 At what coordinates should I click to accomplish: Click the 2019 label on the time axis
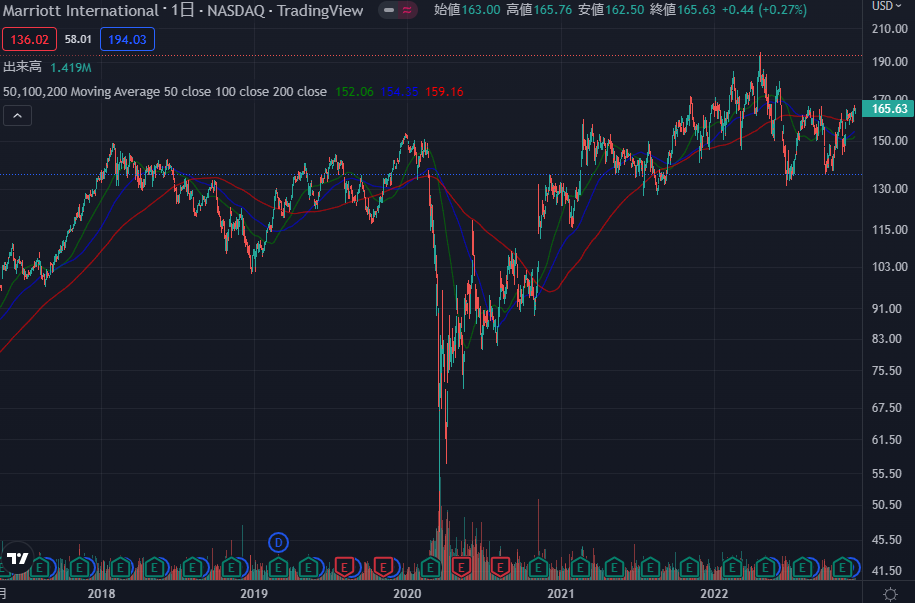[x=254, y=594]
